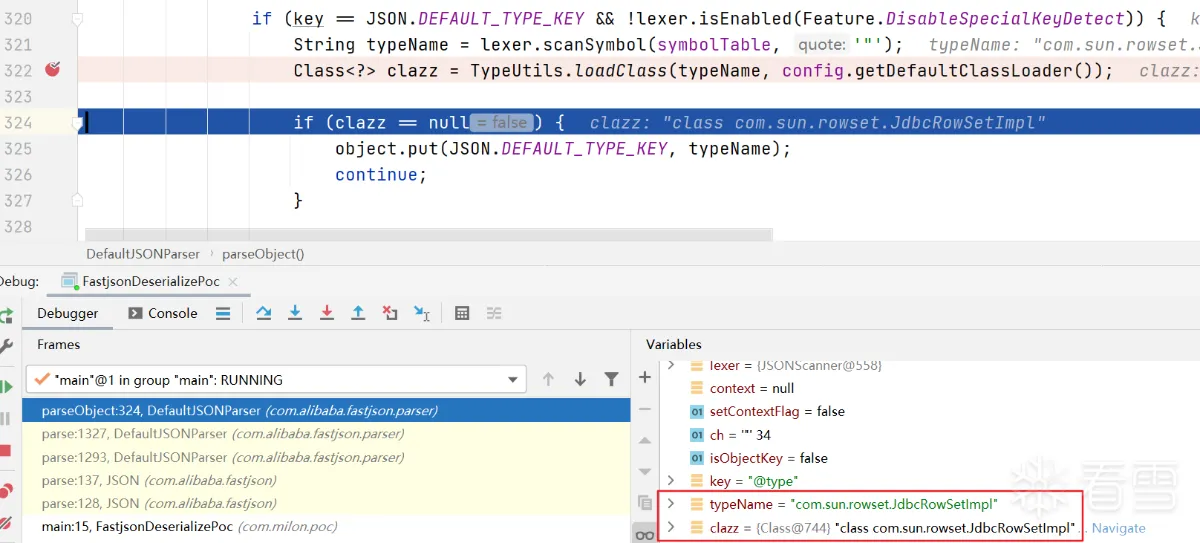Toggle Mute Breakpoints in debug sidebar

[x=6, y=522]
